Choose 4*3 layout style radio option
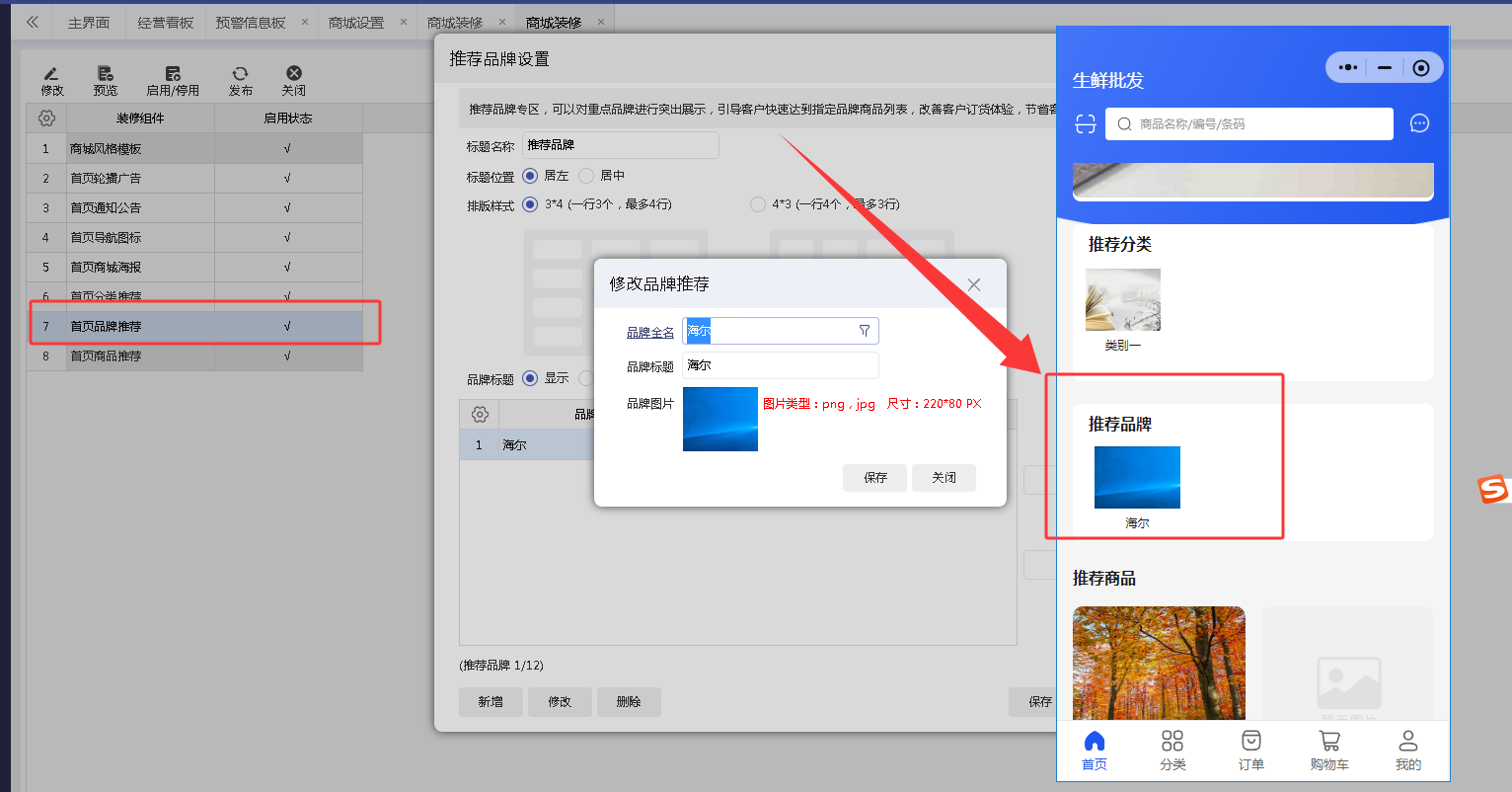 point(758,204)
